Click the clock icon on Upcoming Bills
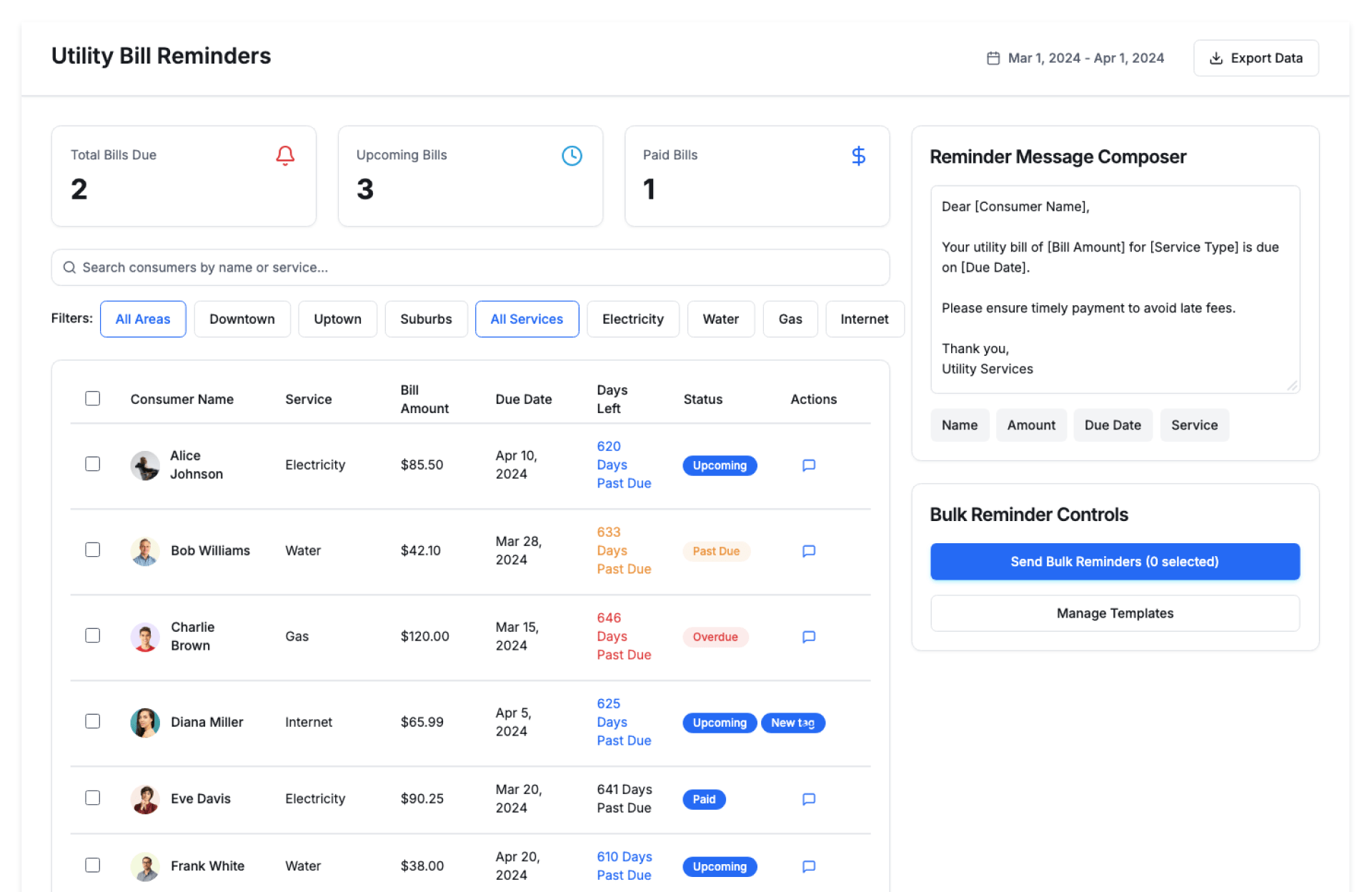This screenshot has height=892, width=1372. [572, 155]
